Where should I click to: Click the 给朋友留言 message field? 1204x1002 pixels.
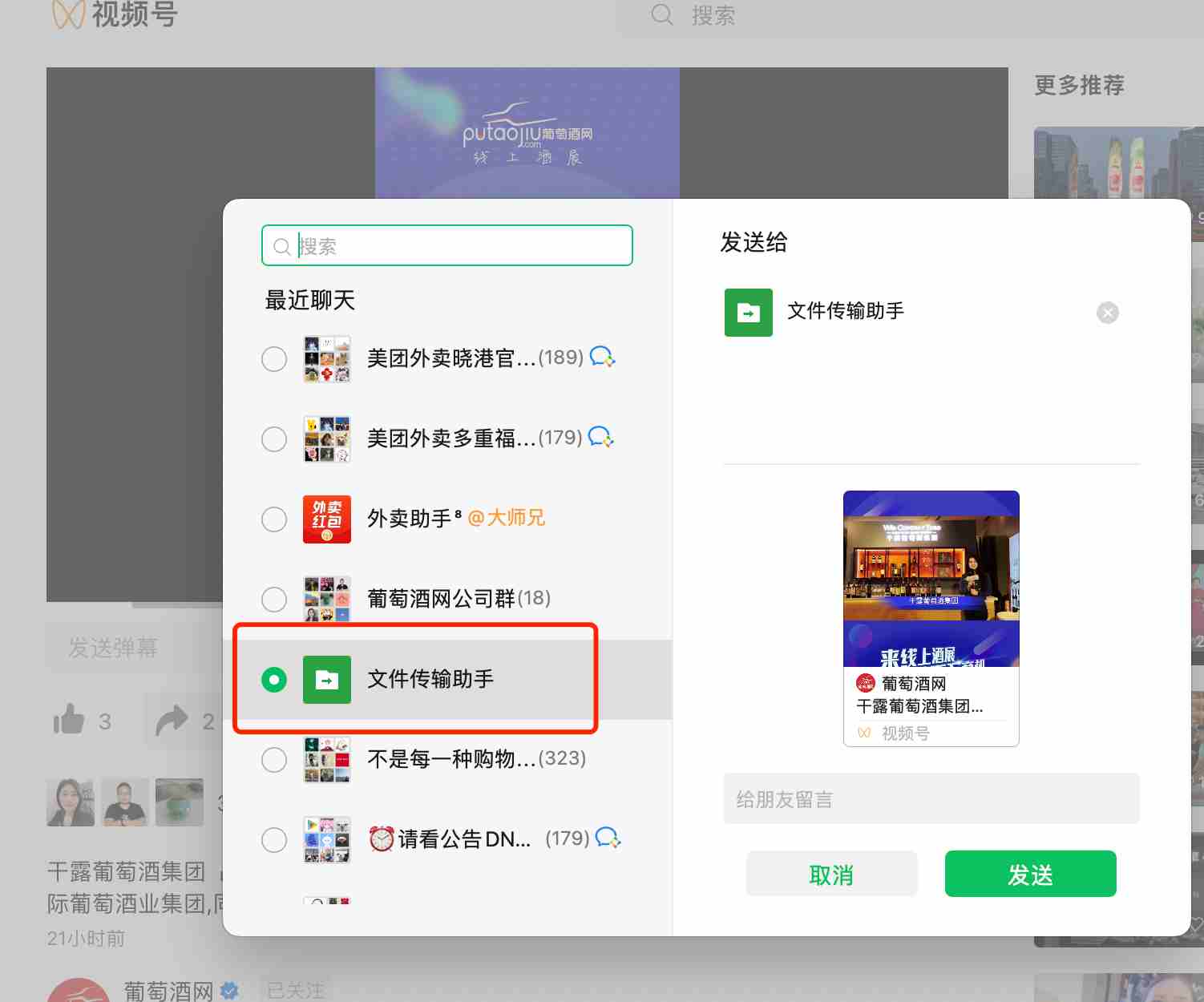click(x=930, y=799)
